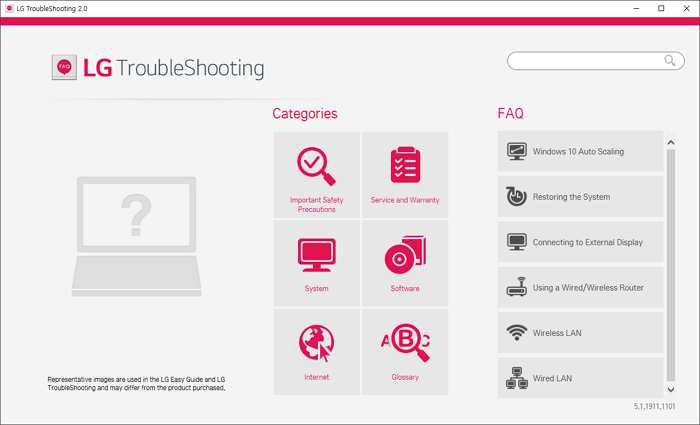Viewport: 700px width, 425px height.
Task: Click the laptop question mark image
Action: pos(137,236)
